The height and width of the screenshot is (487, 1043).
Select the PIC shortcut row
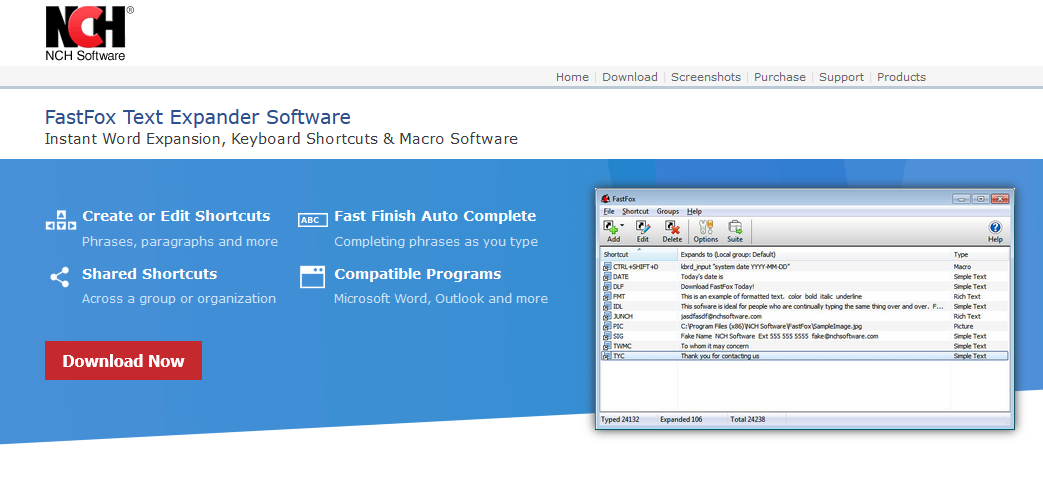[x=805, y=326]
